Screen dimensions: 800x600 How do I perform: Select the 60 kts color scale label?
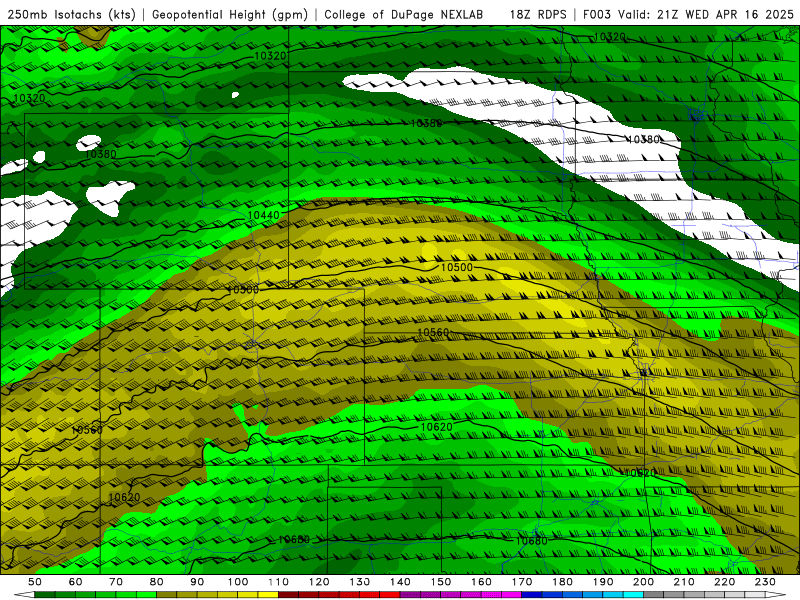tap(76, 582)
